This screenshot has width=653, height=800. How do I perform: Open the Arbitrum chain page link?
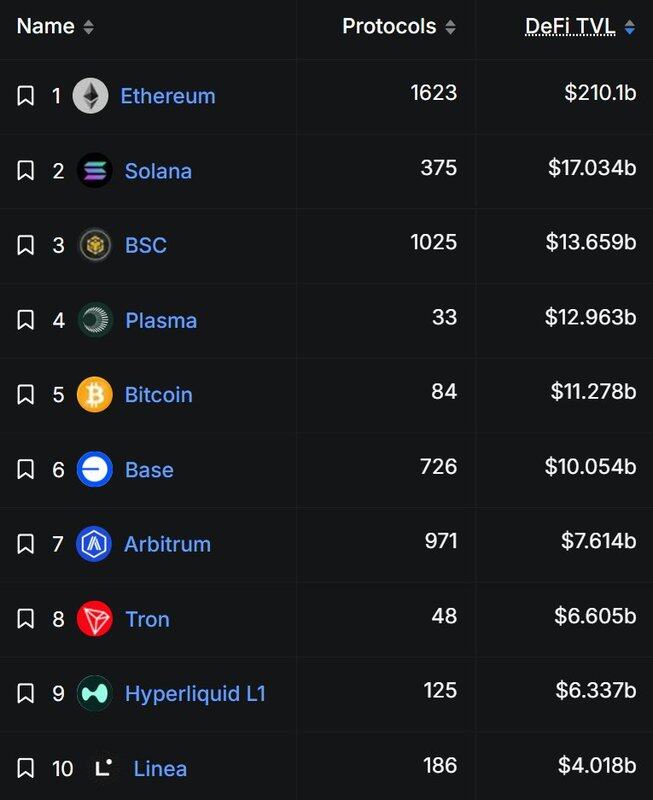(167, 544)
